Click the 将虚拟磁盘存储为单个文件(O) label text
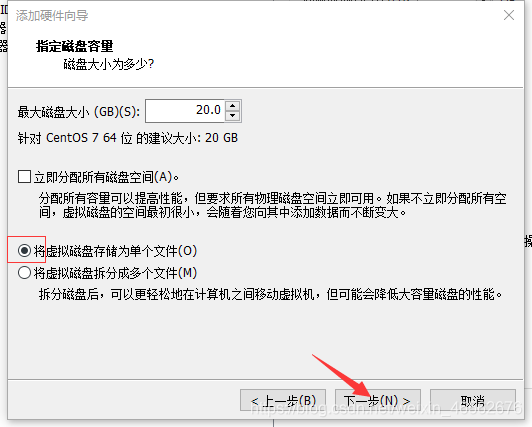532x427 pixels. (x=115, y=251)
